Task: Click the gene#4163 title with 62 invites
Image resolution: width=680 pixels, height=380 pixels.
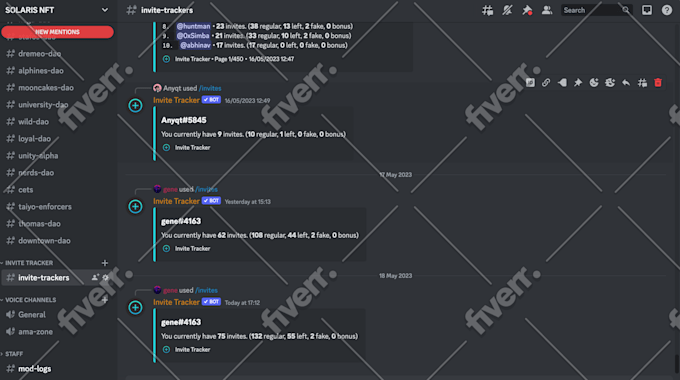Action: (x=181, y=221)
